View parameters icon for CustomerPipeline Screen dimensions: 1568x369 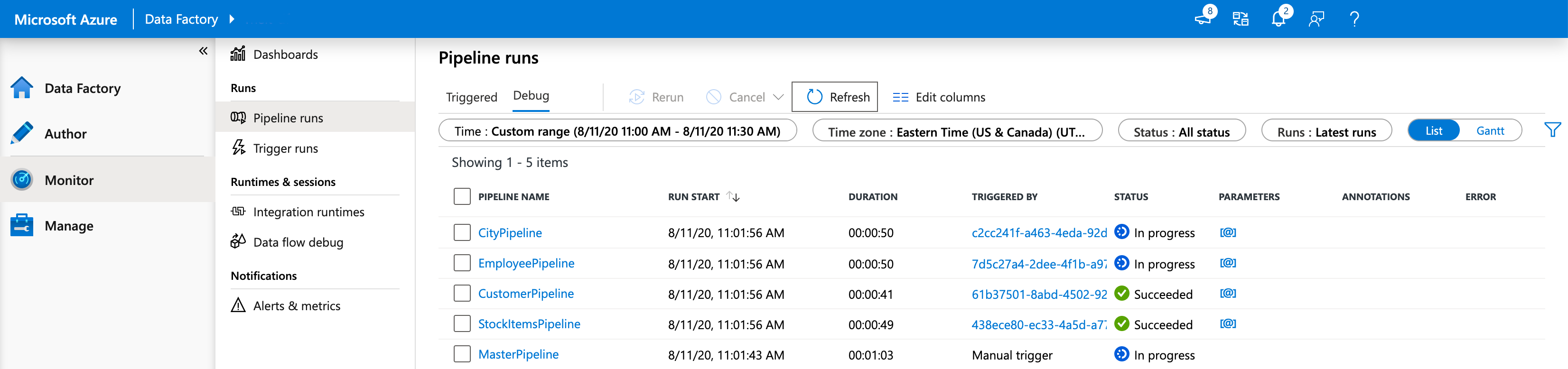1228,293
